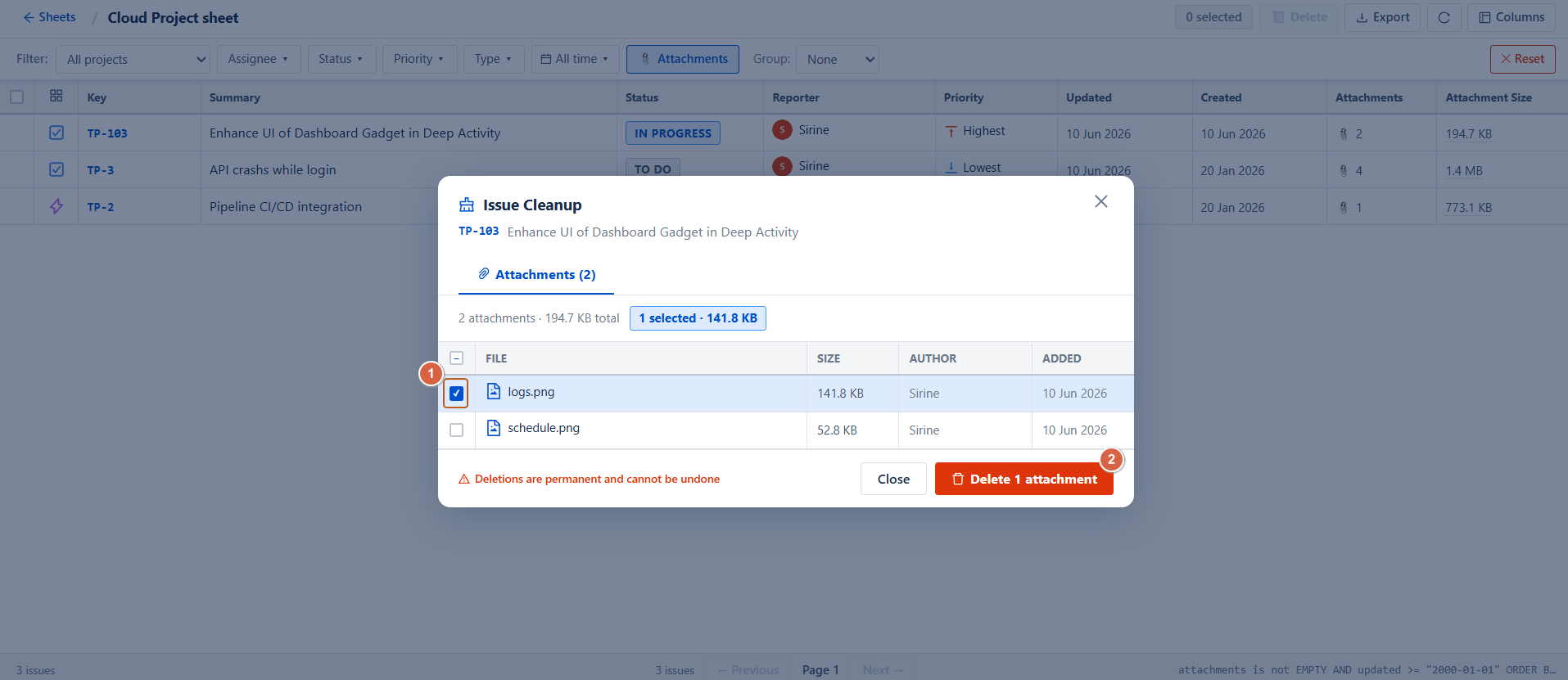Toggle the Attachments filter button
This screenshot has width=1568, height=680.
(683, 59)
